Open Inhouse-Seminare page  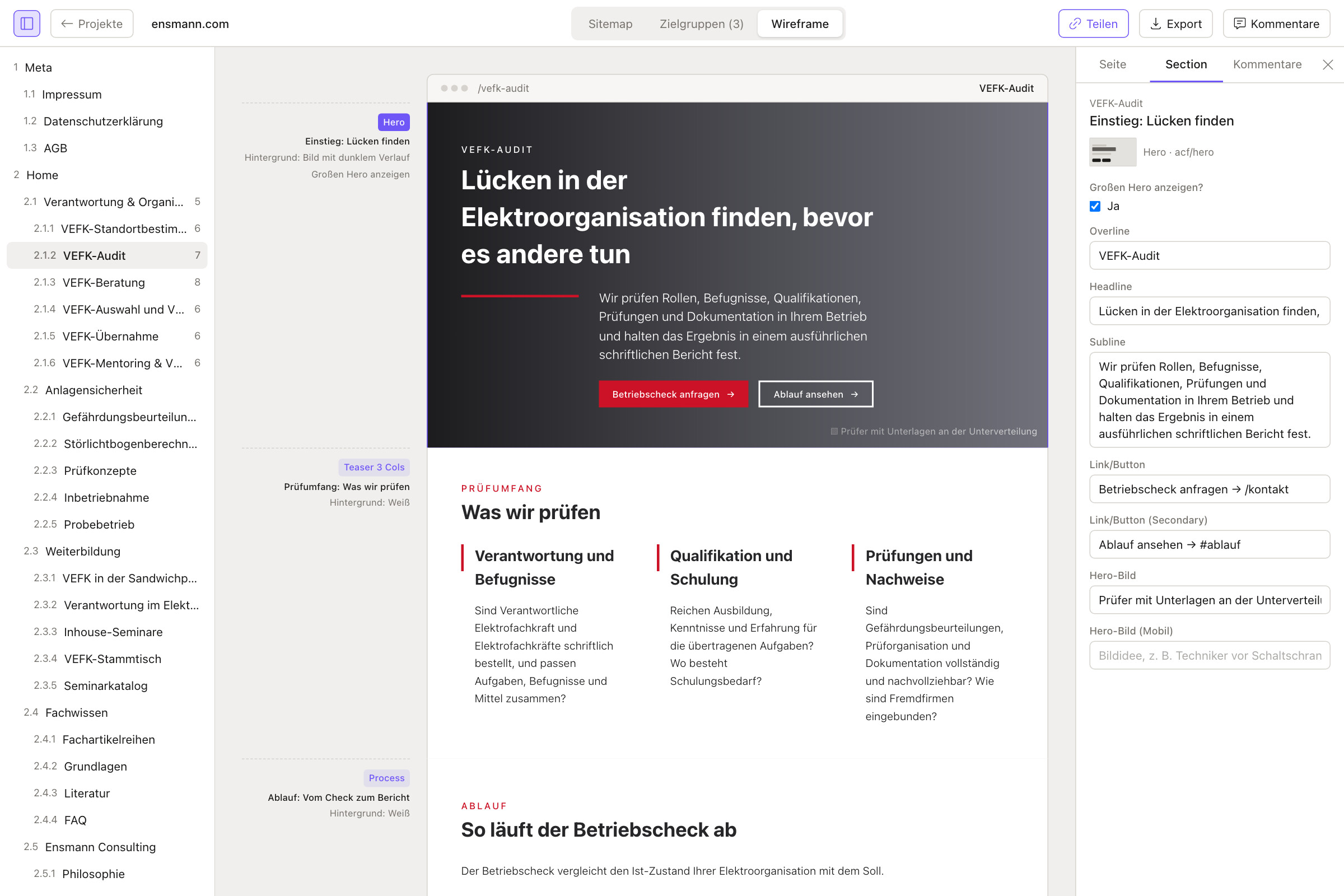(x=108, y=632)
